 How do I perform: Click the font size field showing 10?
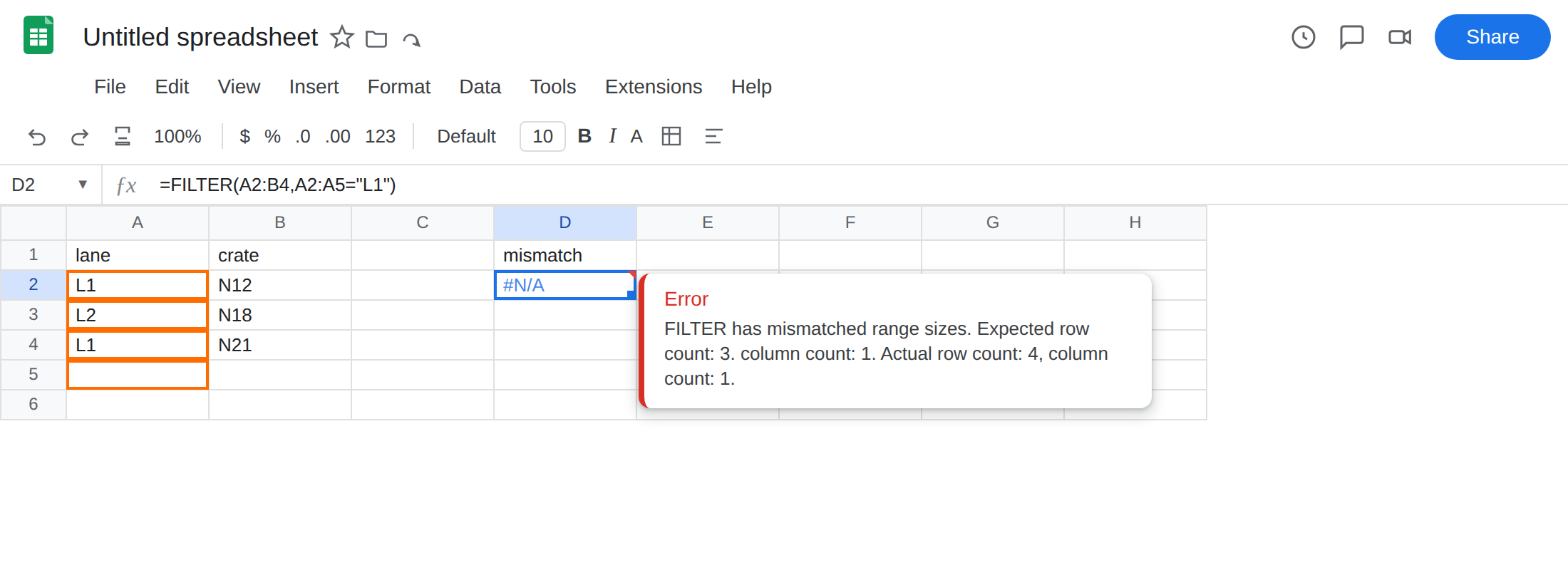click(x=542, y=136)
